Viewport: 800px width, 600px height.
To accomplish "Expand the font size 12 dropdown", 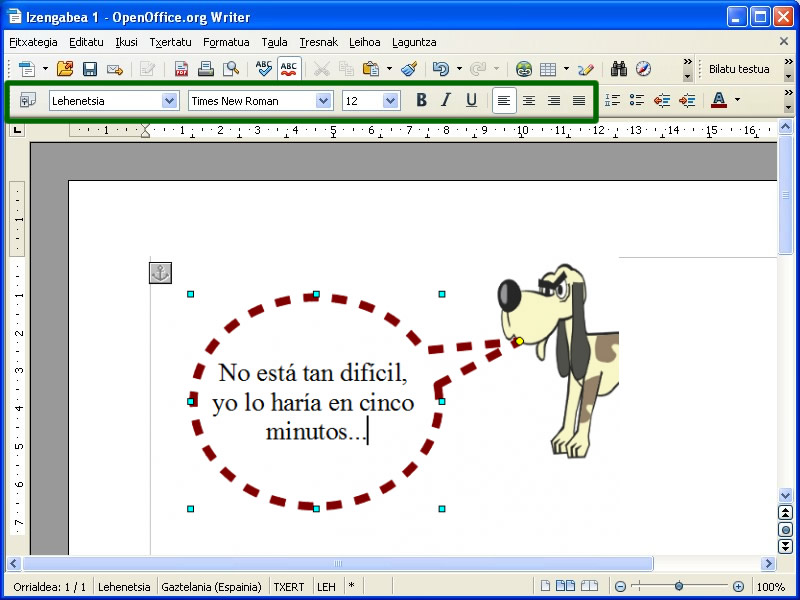I will pos(390,101).
